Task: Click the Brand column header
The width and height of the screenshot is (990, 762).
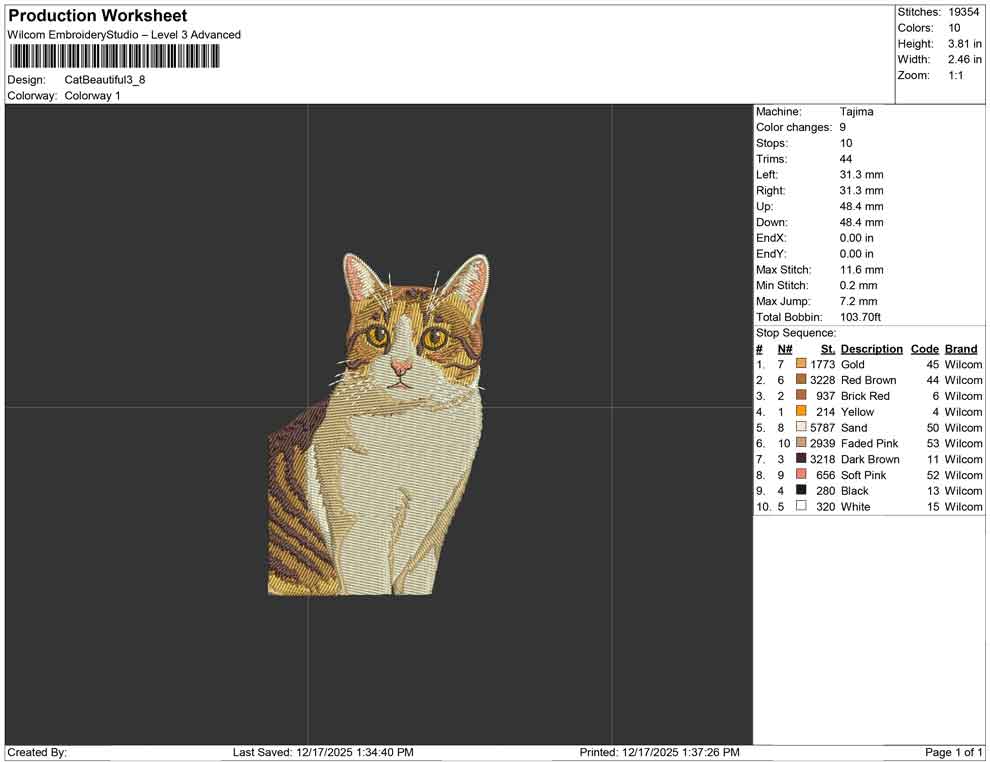Action: tap(961, 349)
